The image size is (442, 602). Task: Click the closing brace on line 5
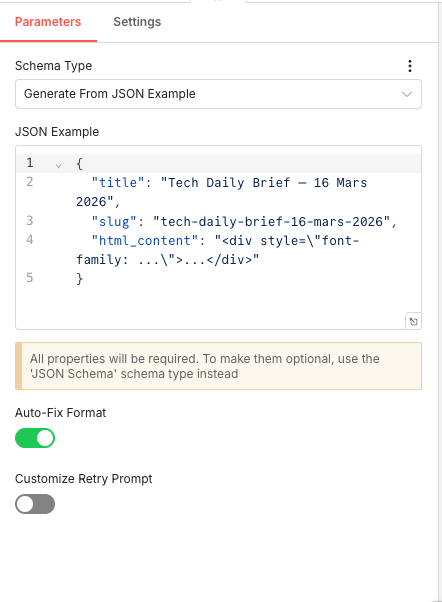[x=79, y=278]
